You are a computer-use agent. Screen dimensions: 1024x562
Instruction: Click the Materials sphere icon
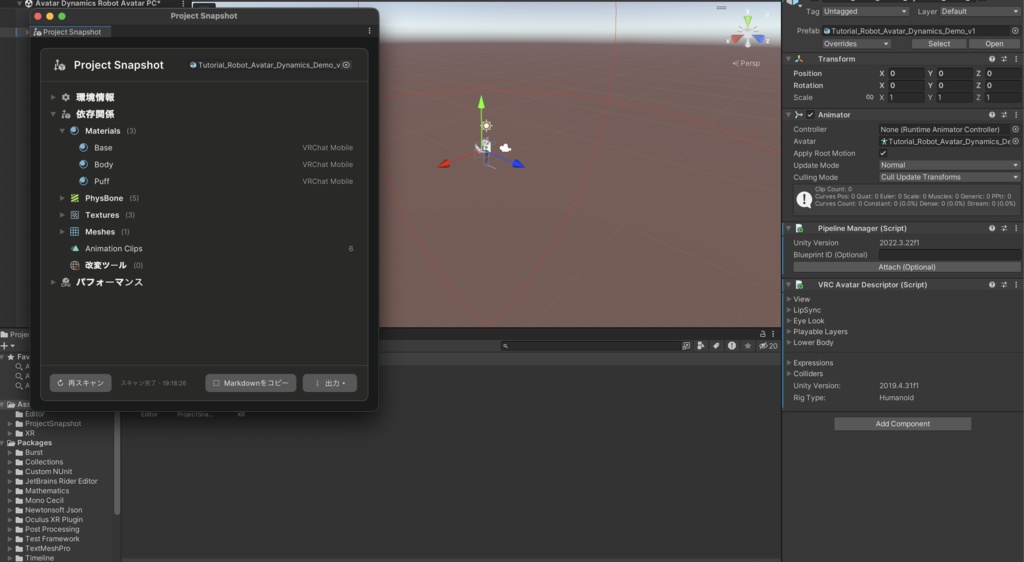pyautogui.click(x=74, y=131)
